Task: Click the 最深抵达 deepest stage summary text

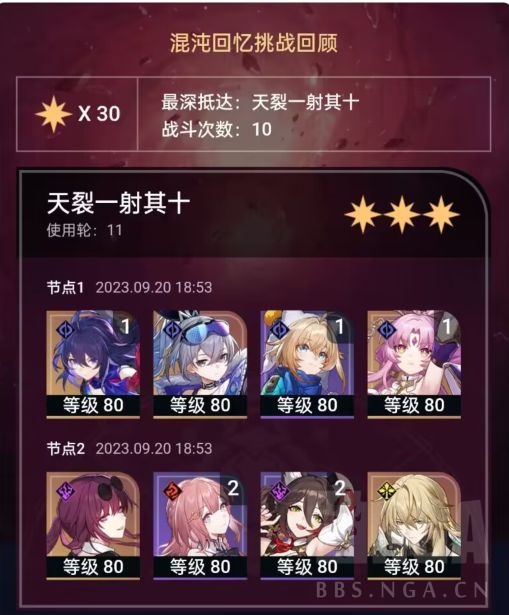Action: 260,103
